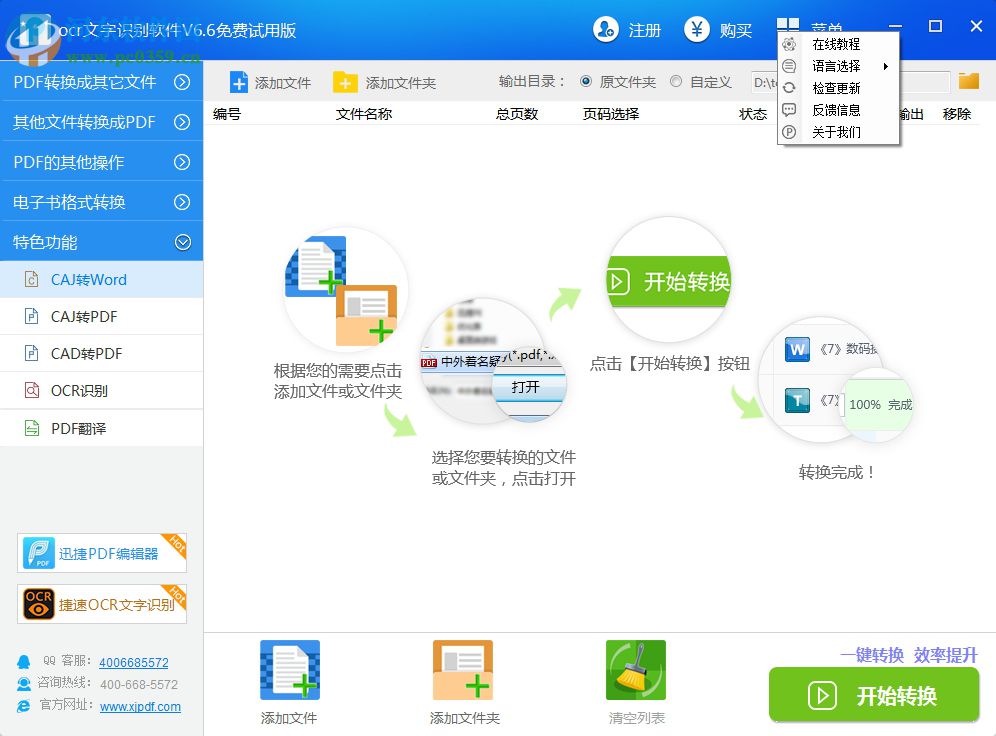996x736 pixels.
Task: Open the QQ number 4006685572 link
Action: pos(133,662)
